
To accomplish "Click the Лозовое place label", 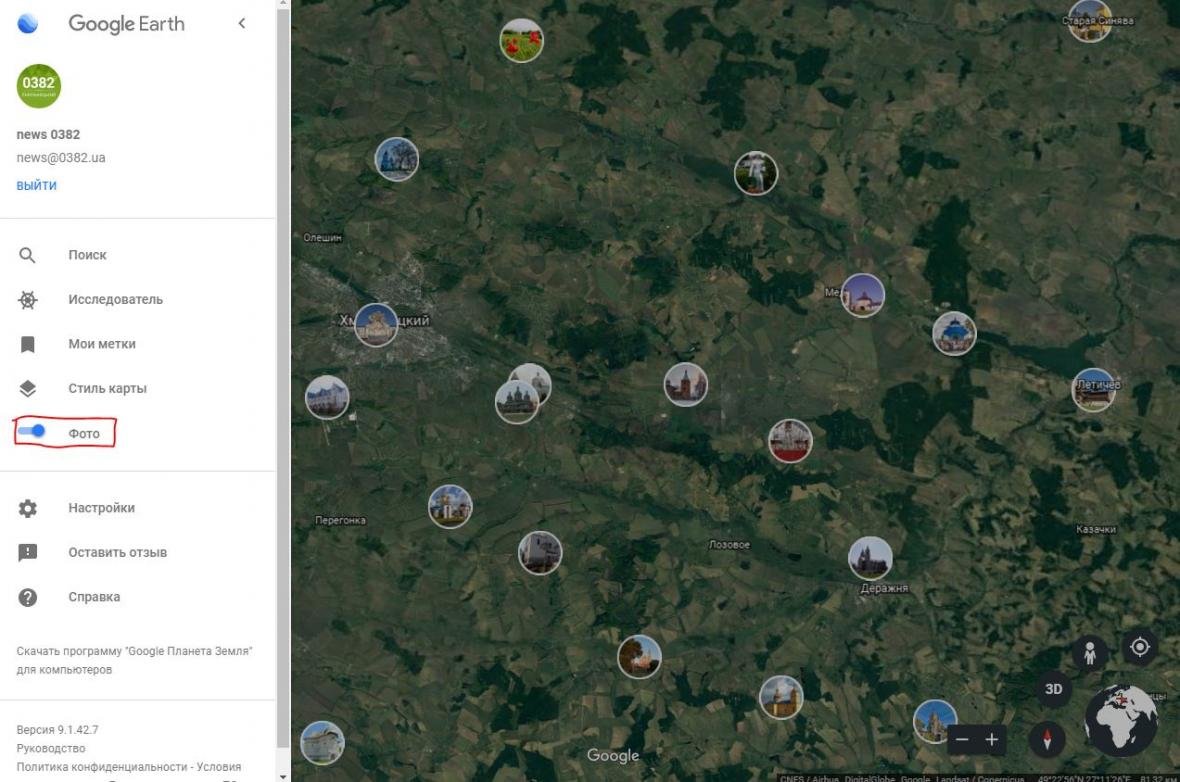I will click(x=729, y=545).
